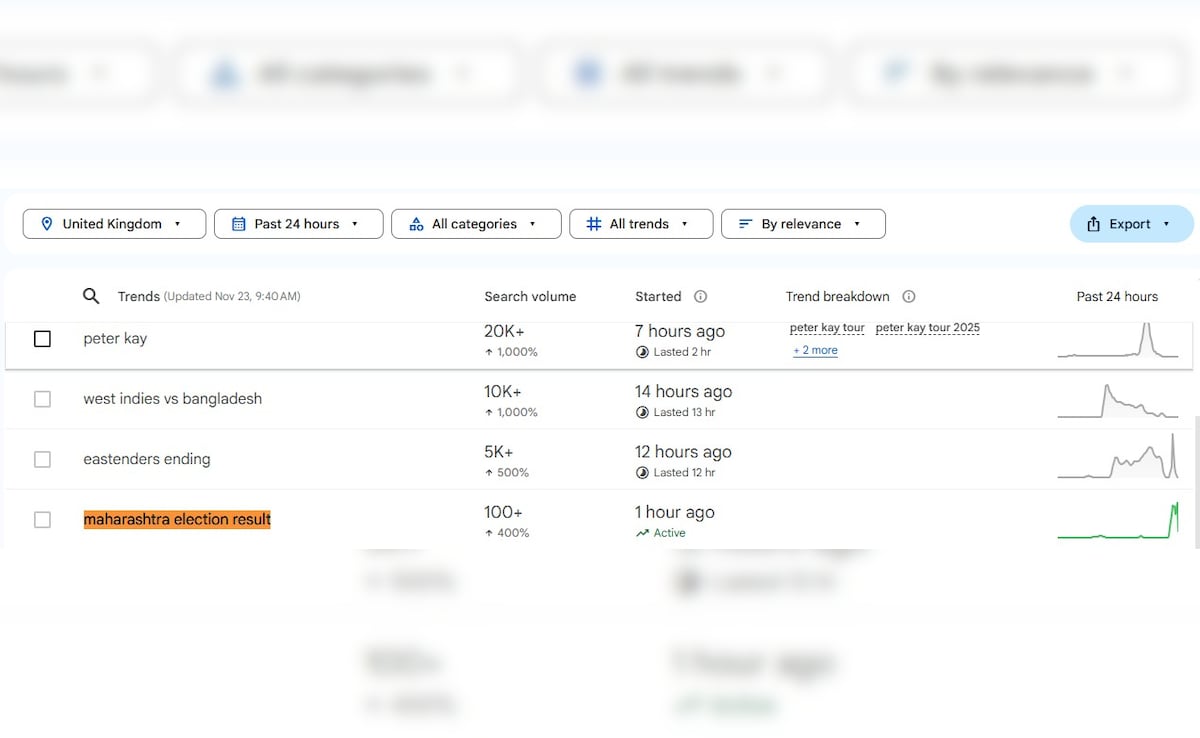Screen dimensions: 1200x738
Task: Click the Search volume column header
Action: [530, 296]
